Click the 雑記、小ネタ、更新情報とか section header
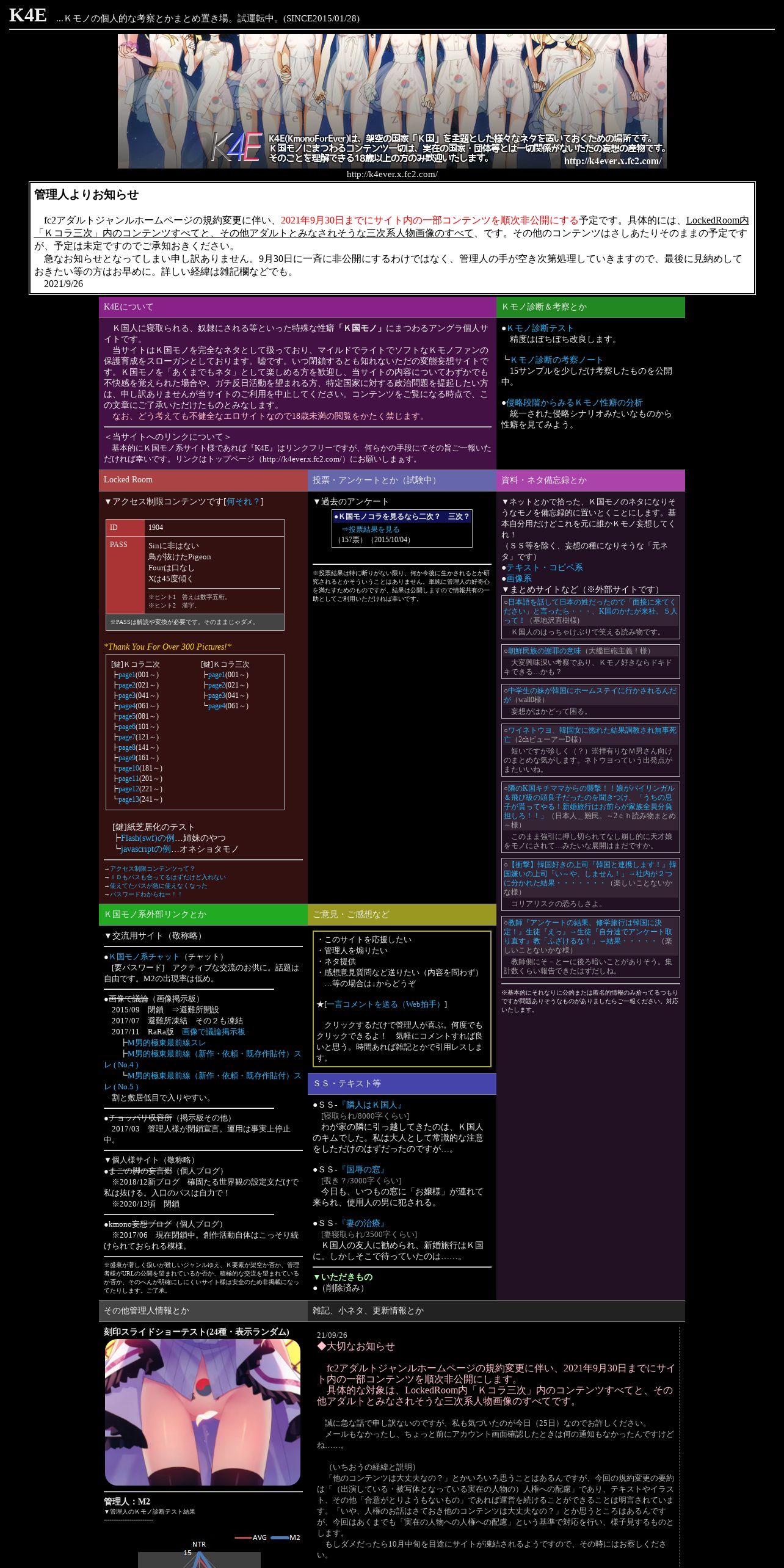This screenshot has width=784, height=1568. point(496,1310)
